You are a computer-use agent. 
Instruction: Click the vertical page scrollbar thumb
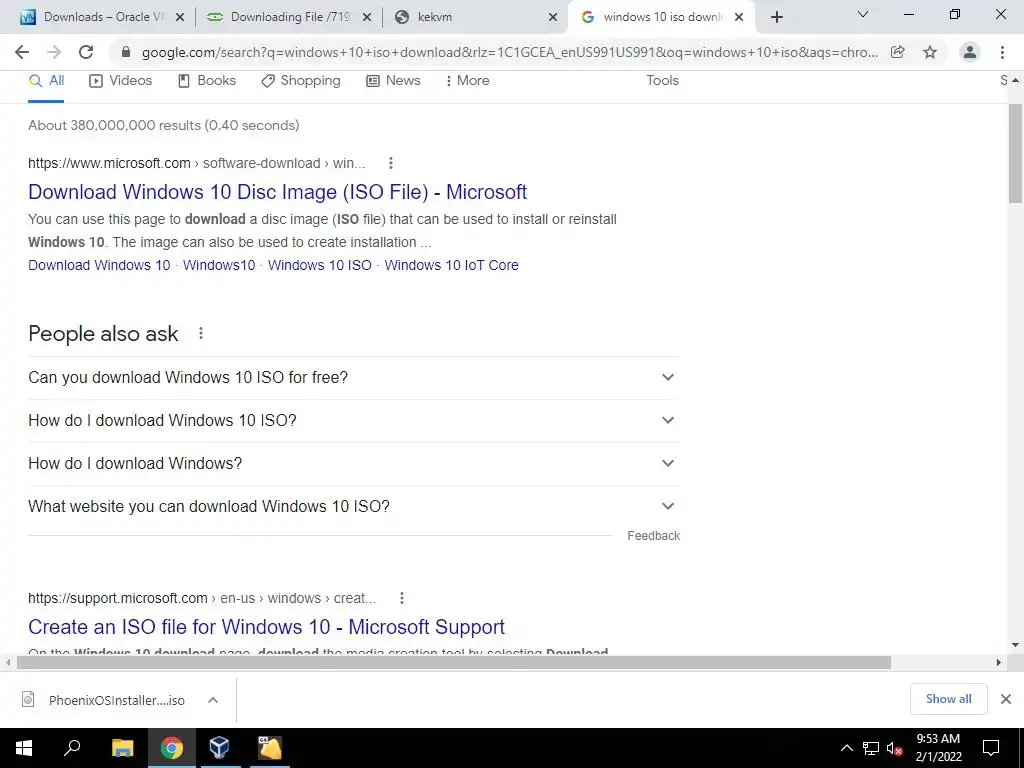coord(1015,153)
